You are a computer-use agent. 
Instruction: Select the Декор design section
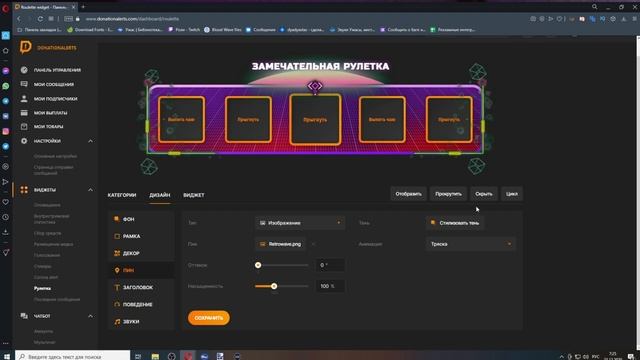[x=141, y=253]
